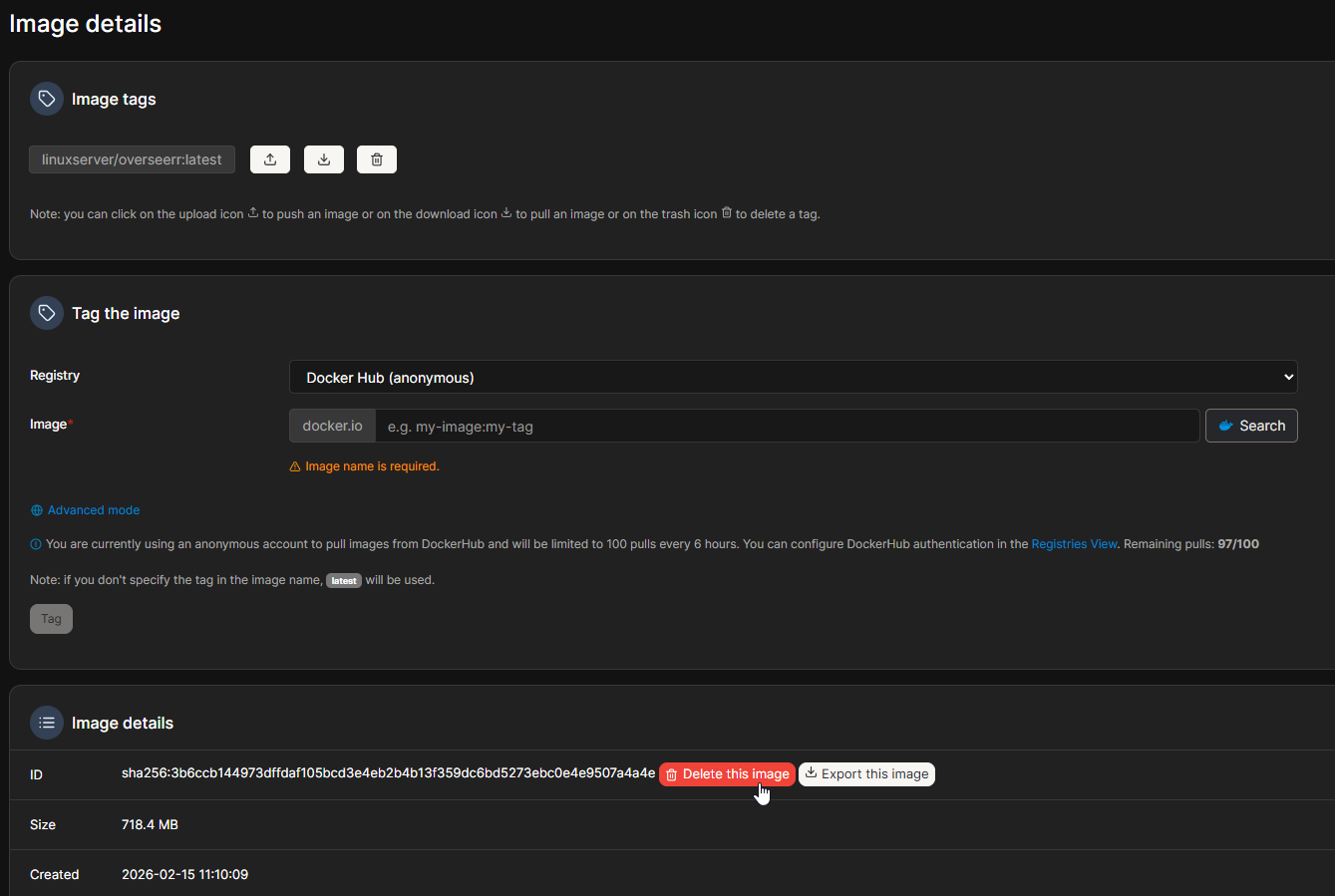Click the red "Delete this image" button
1335x896 pixels.
(x=727, y=774)
